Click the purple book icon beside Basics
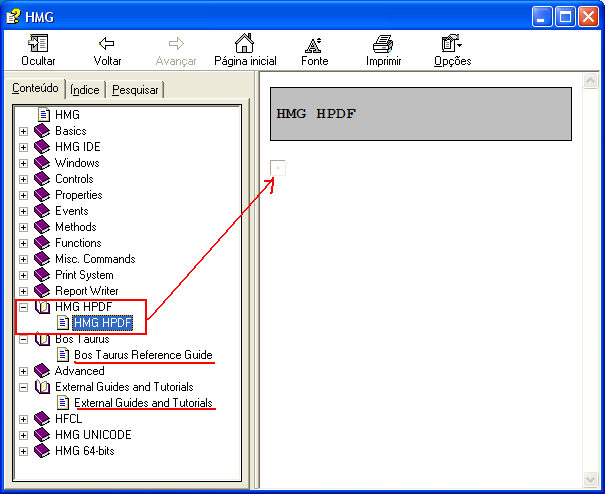The height and width of the screenshot is (494, 605). [x=42, y=131]
